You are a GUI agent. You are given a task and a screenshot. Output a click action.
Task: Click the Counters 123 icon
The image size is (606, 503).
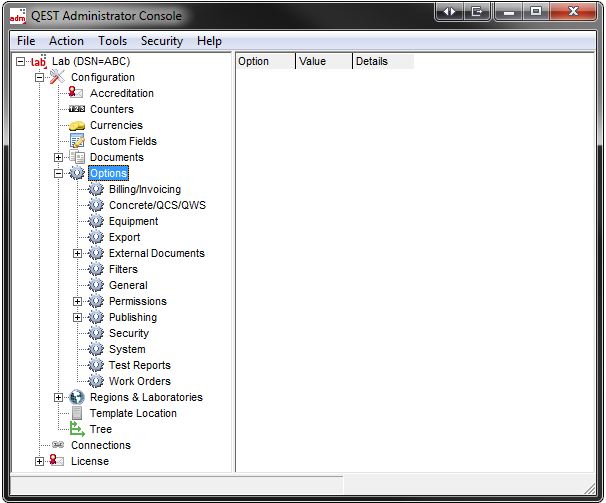click(77, 109)
